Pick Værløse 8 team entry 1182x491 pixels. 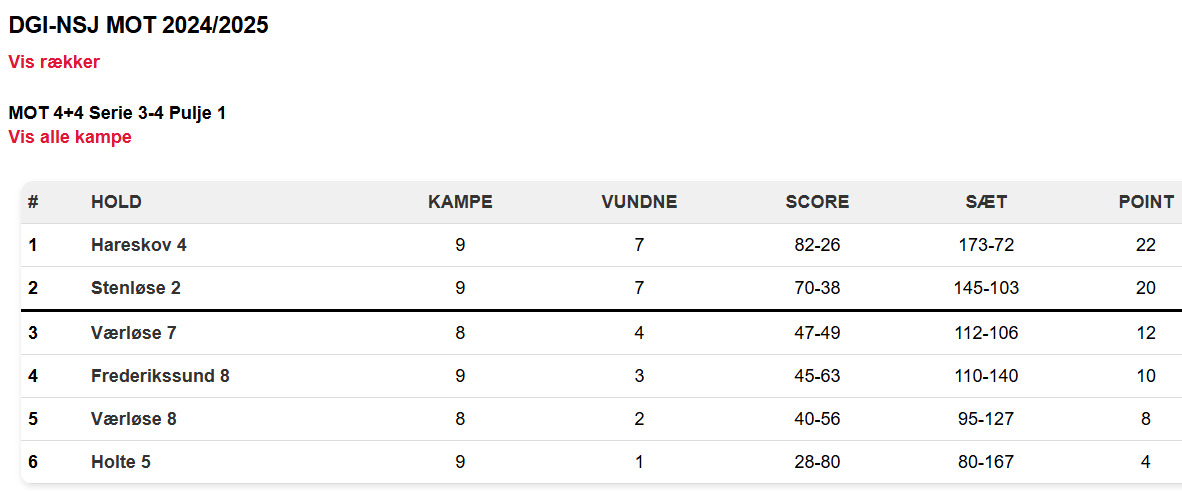click(133, 419)
